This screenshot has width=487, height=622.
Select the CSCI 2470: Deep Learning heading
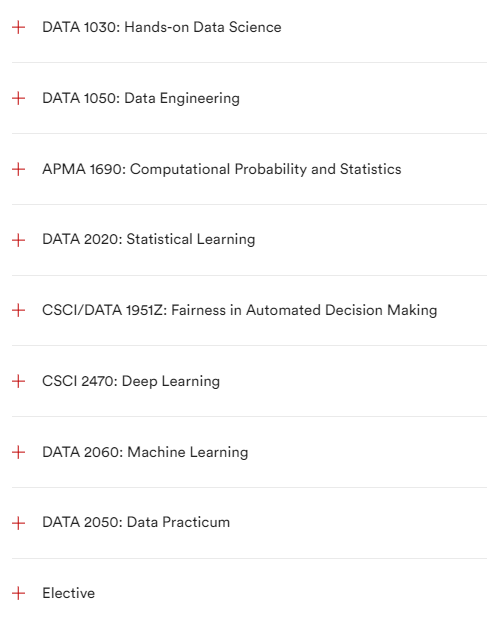click(131, 381)
